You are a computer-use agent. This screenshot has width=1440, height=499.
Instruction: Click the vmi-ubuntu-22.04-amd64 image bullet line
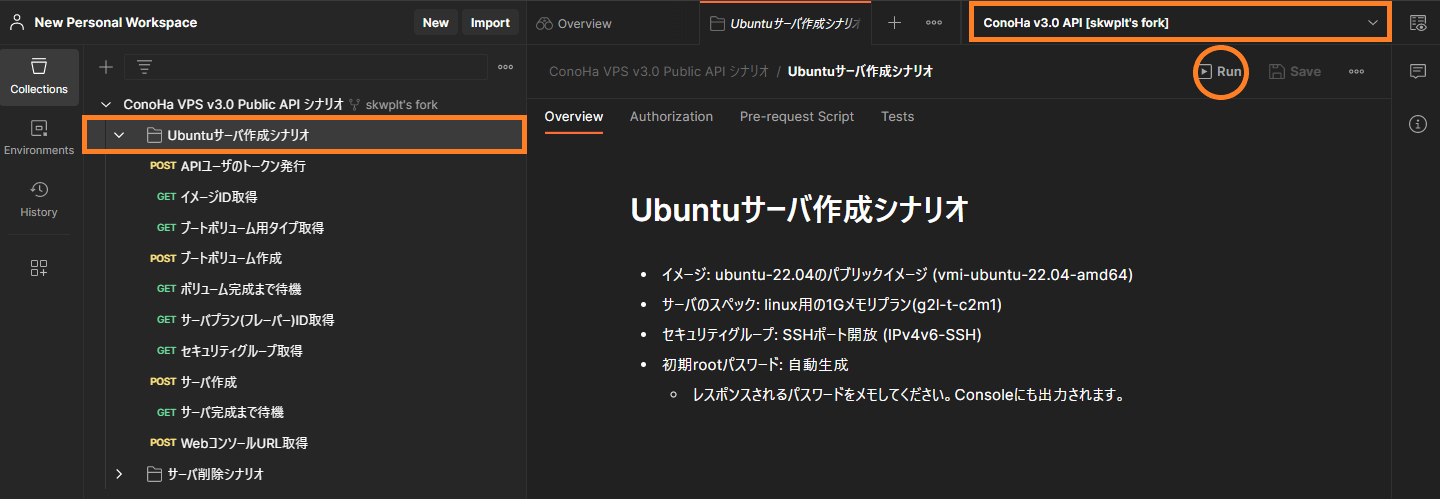click(897, 274)
